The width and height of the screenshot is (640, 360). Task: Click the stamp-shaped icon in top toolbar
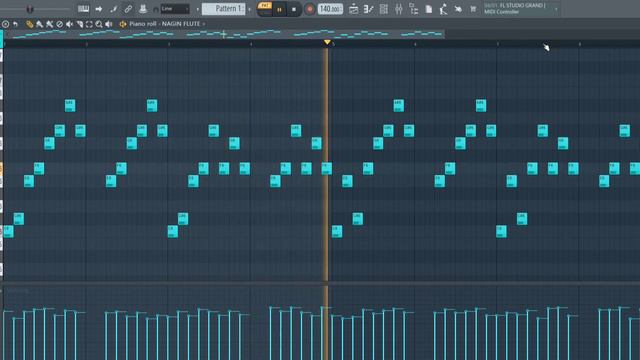(143, 9)
